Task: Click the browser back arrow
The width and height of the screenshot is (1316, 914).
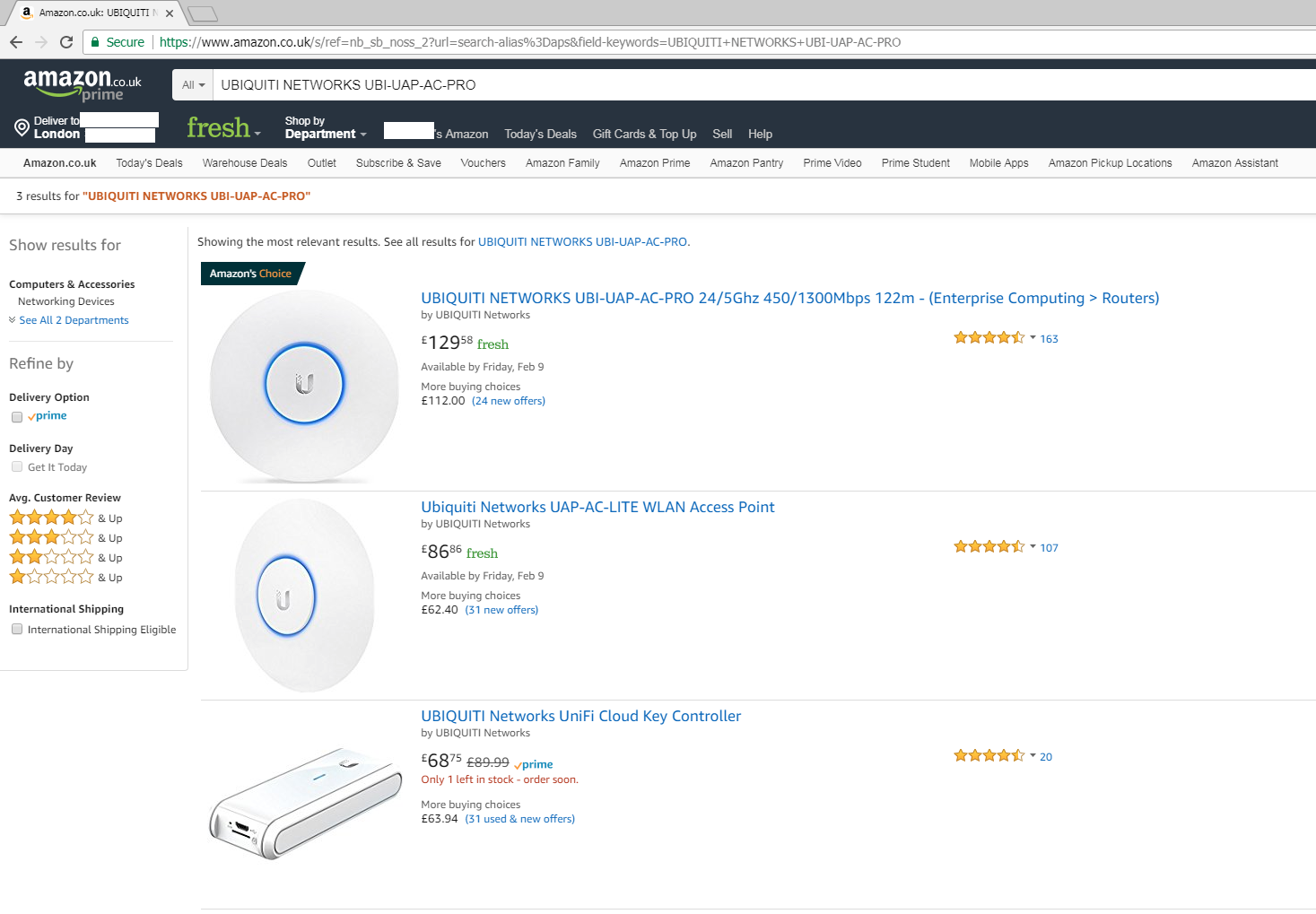Action: click(16, 42)
